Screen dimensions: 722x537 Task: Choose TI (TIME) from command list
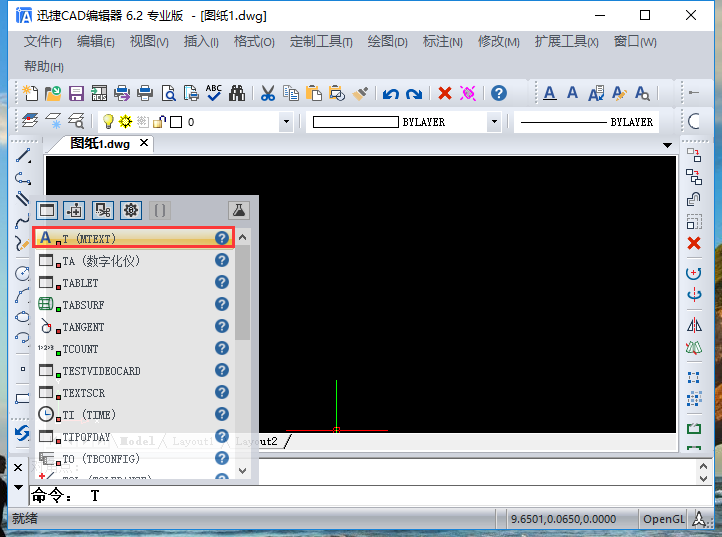[90, 414]
